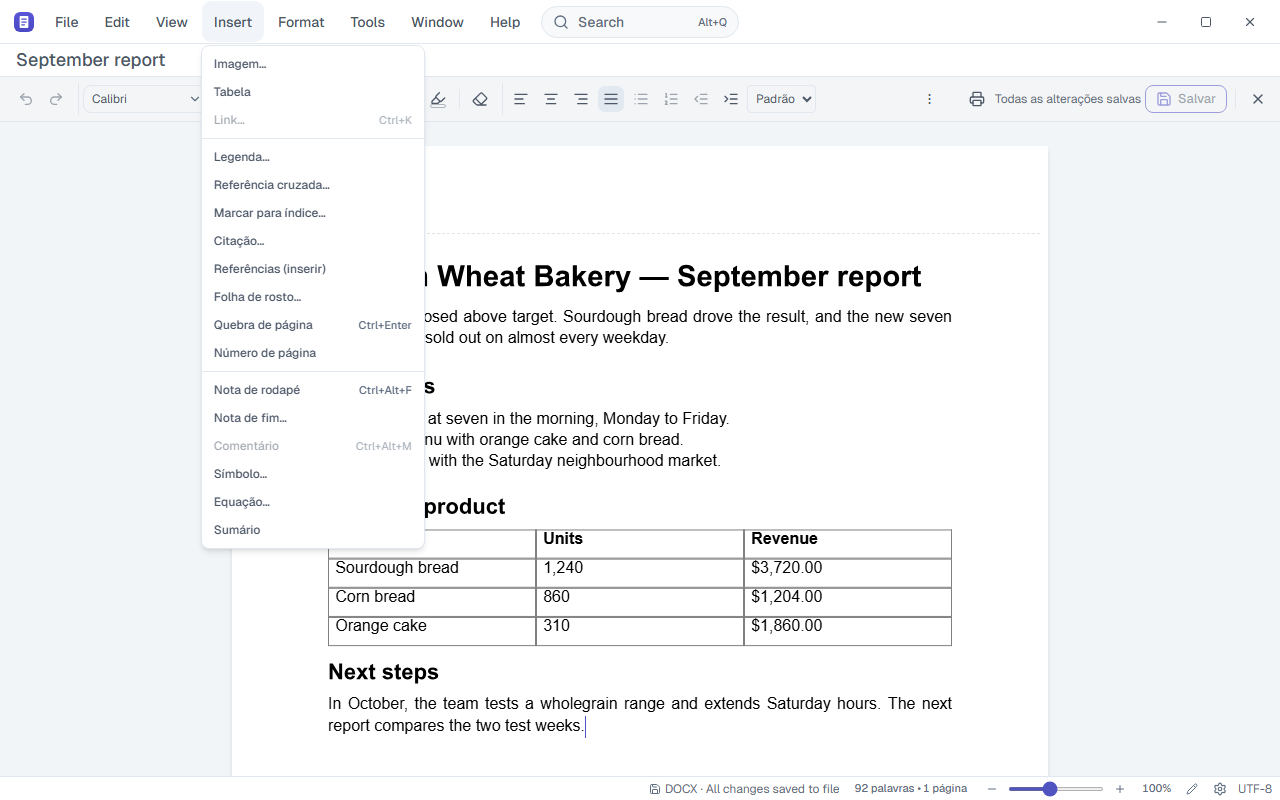
Task: Adjust the zoom slider handle
Action: [1050, 789]
